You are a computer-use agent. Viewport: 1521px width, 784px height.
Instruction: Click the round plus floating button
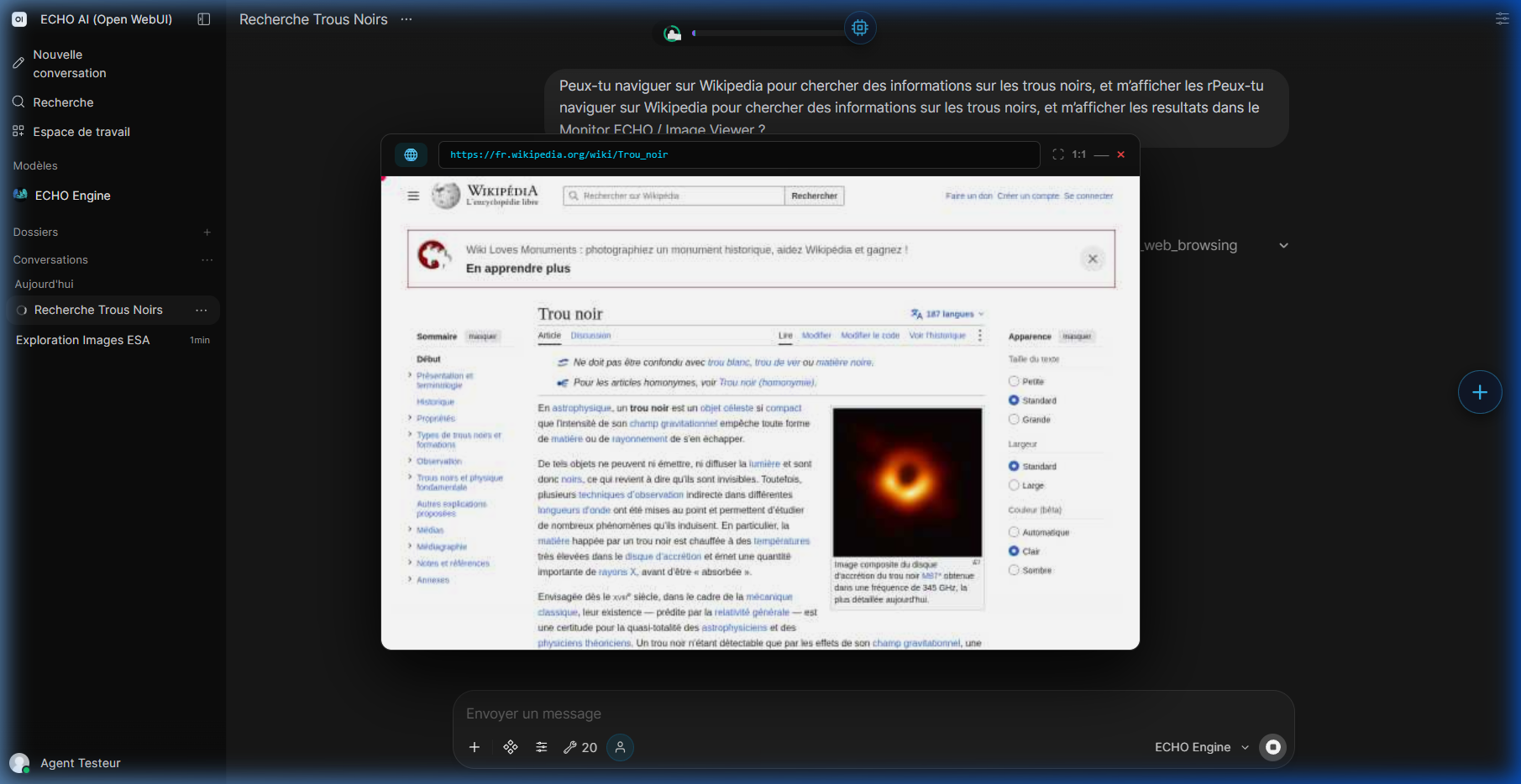(1480, 392)
